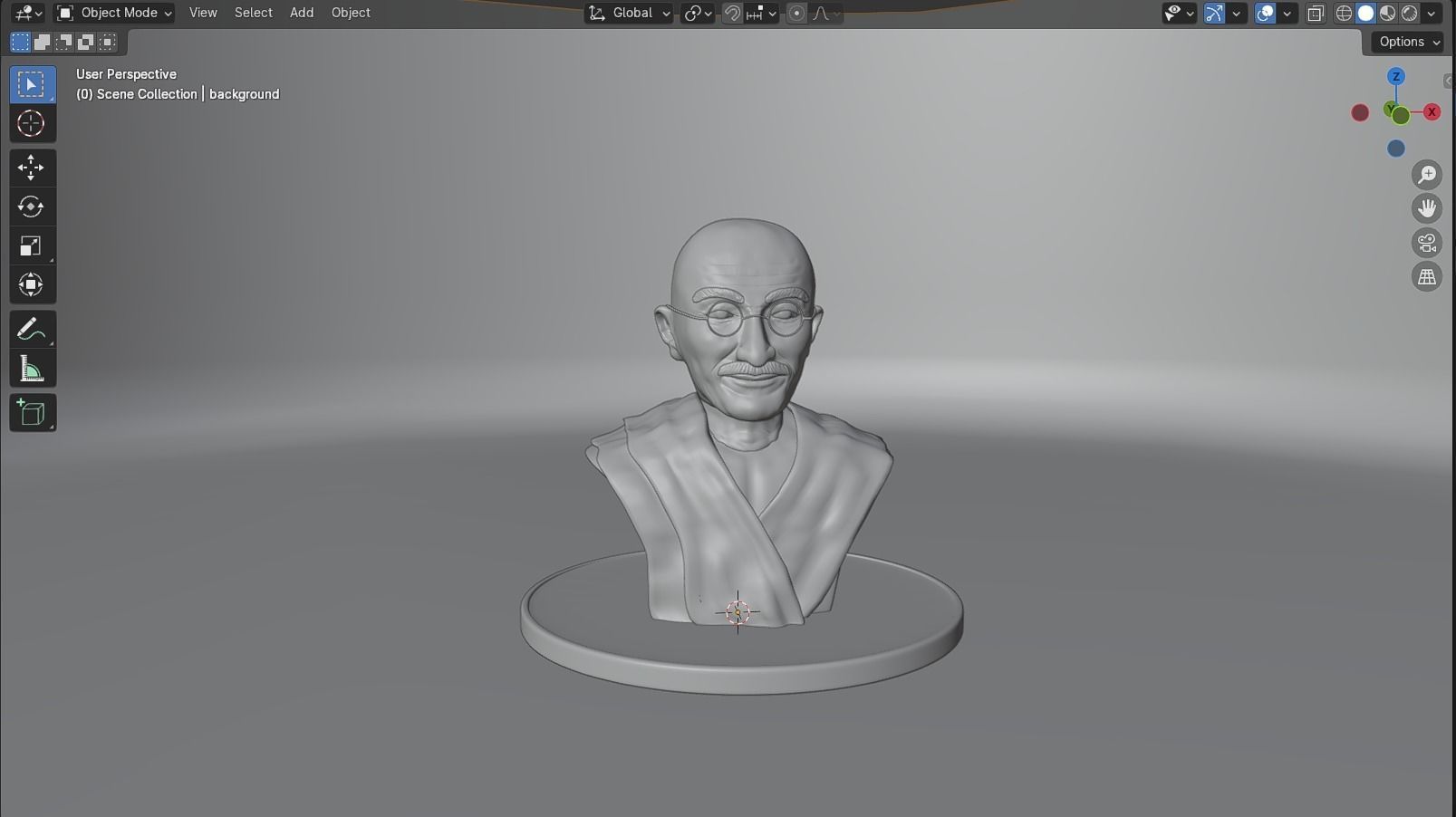Pick the Measure ruler tool
Image resolution: width=1456 pixels, height=817 pixels.
[x=32, y=369]
